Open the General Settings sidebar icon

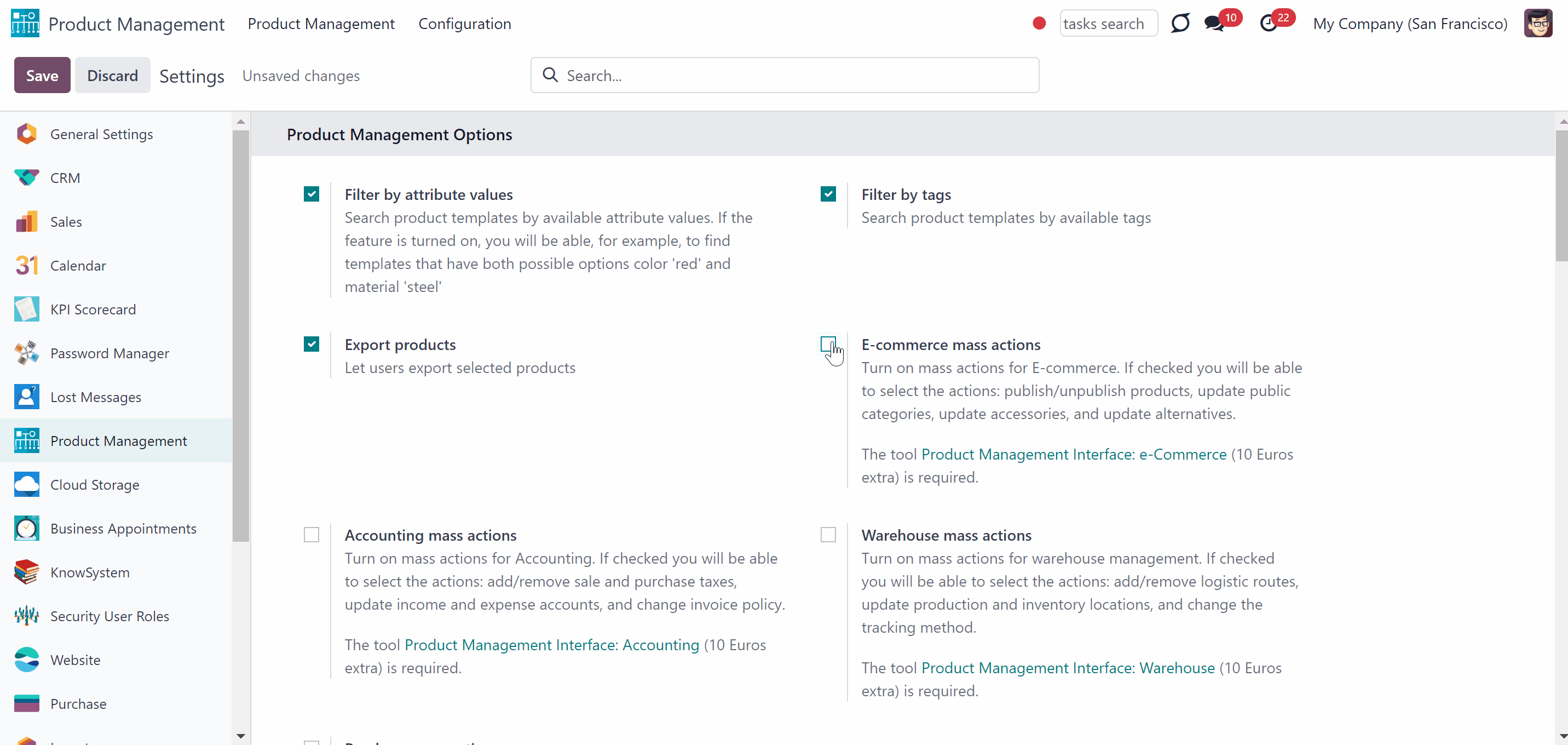coord(27,134)
